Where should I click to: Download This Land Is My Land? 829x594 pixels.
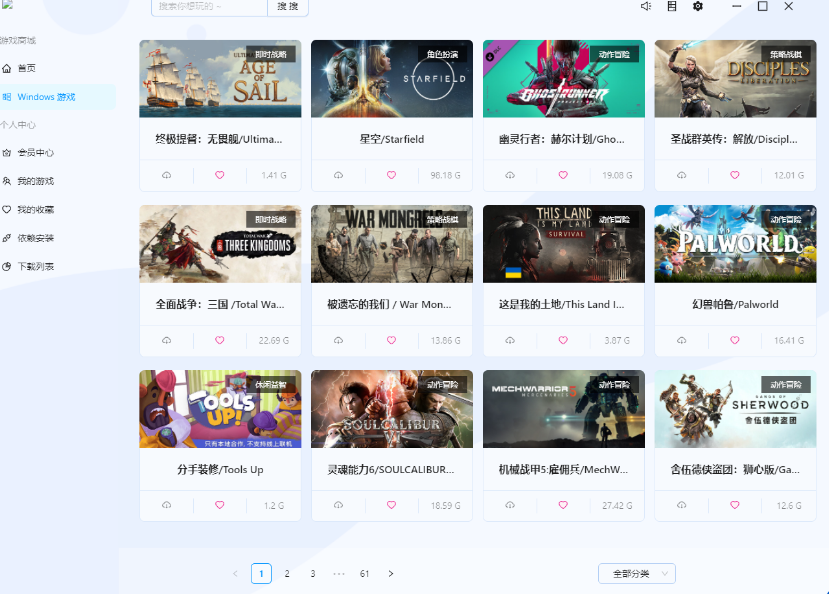(510, 340)
